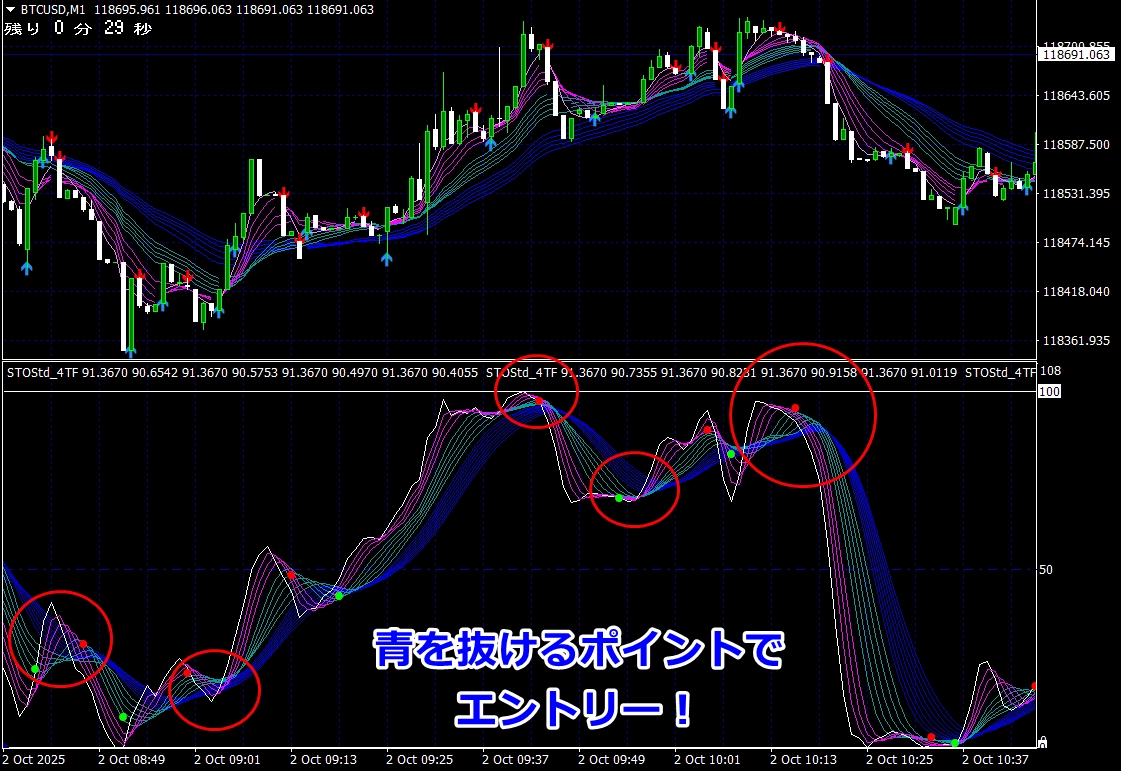Click the red circle around the 09:01 crossover
Image resolution: width=1121 pixels, height=771 pixels.
[x=214, y=689]
